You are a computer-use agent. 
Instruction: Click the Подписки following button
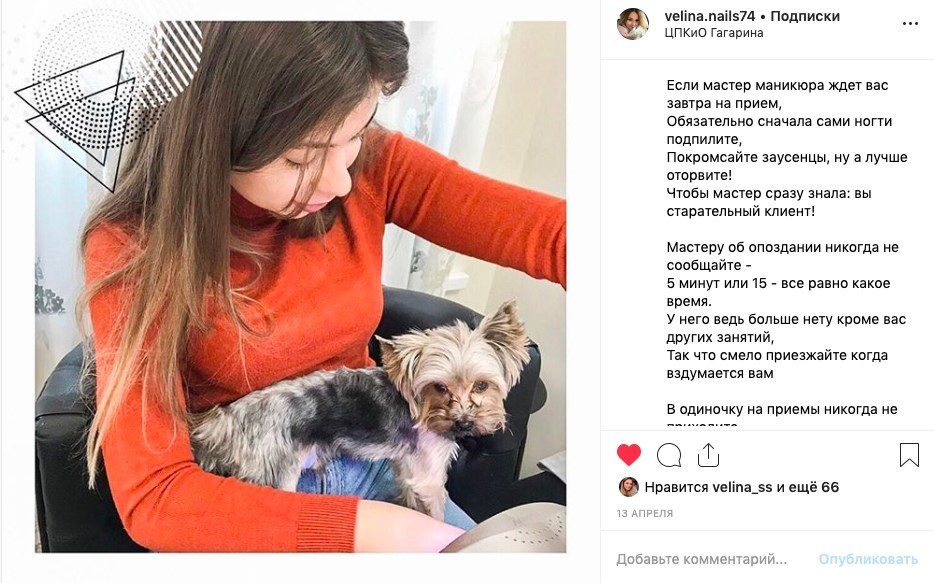click(x=805, y=16)
